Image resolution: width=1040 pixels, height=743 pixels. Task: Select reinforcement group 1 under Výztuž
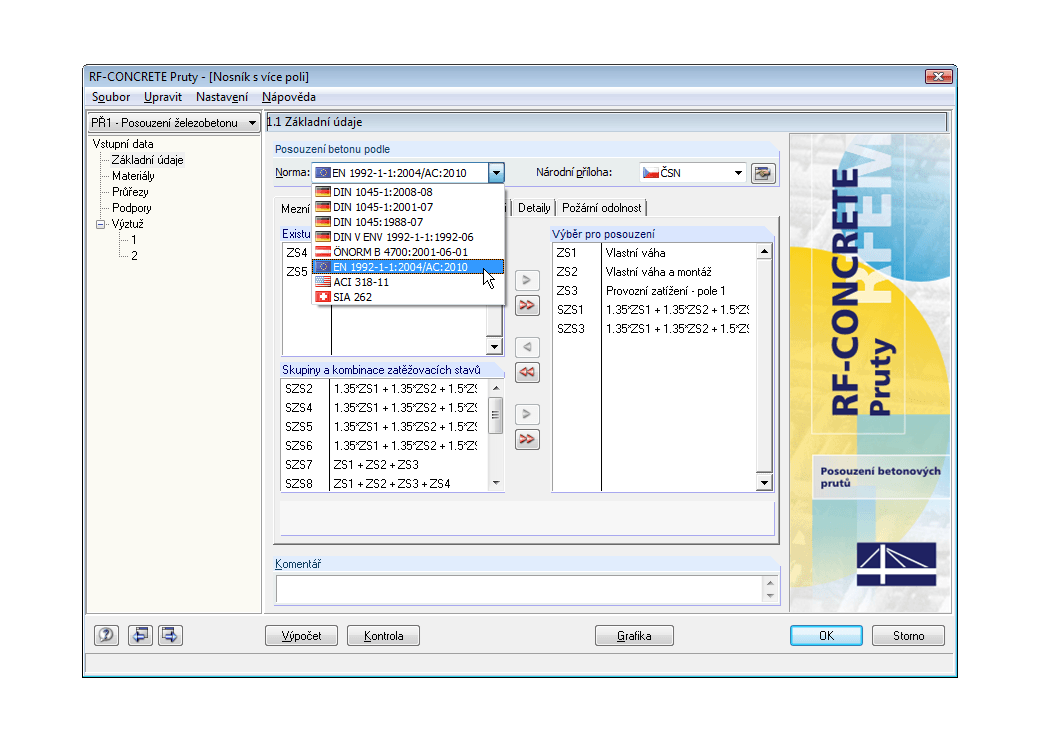133,240
